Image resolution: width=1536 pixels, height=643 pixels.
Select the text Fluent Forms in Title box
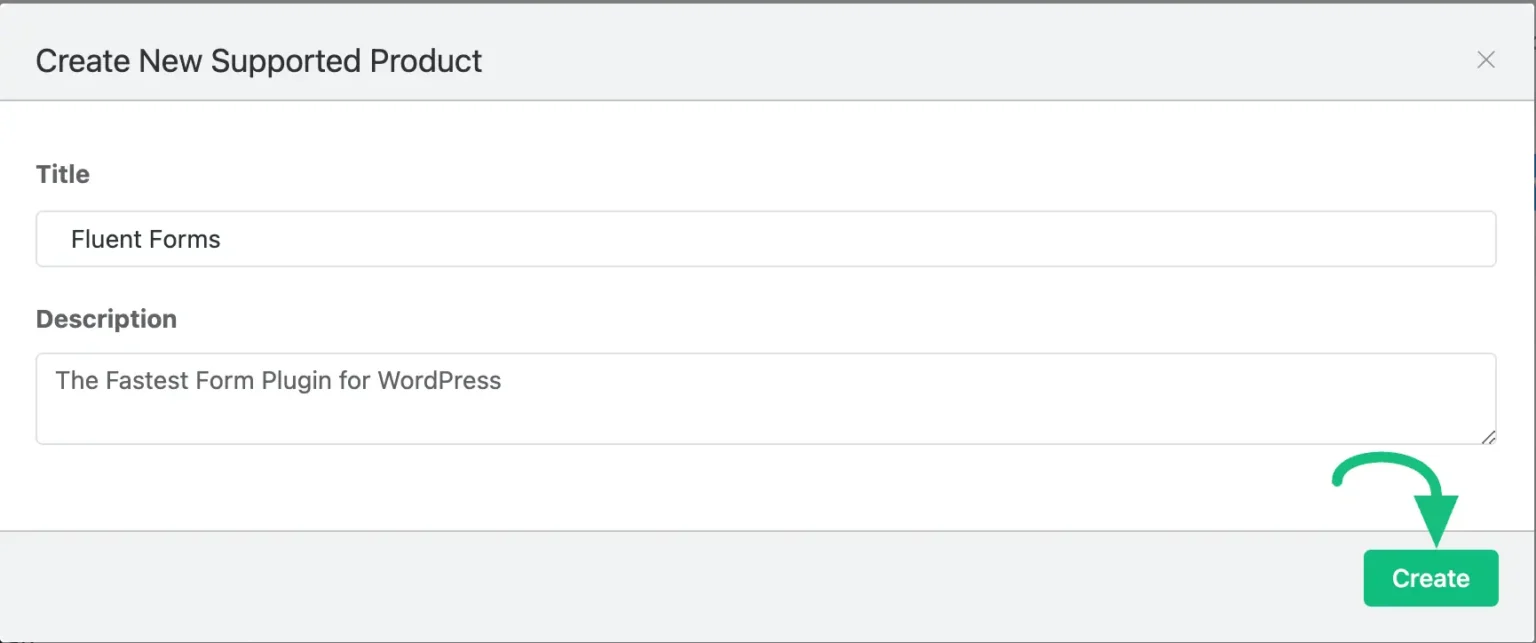pyautogui.click(x=144, y=239)
